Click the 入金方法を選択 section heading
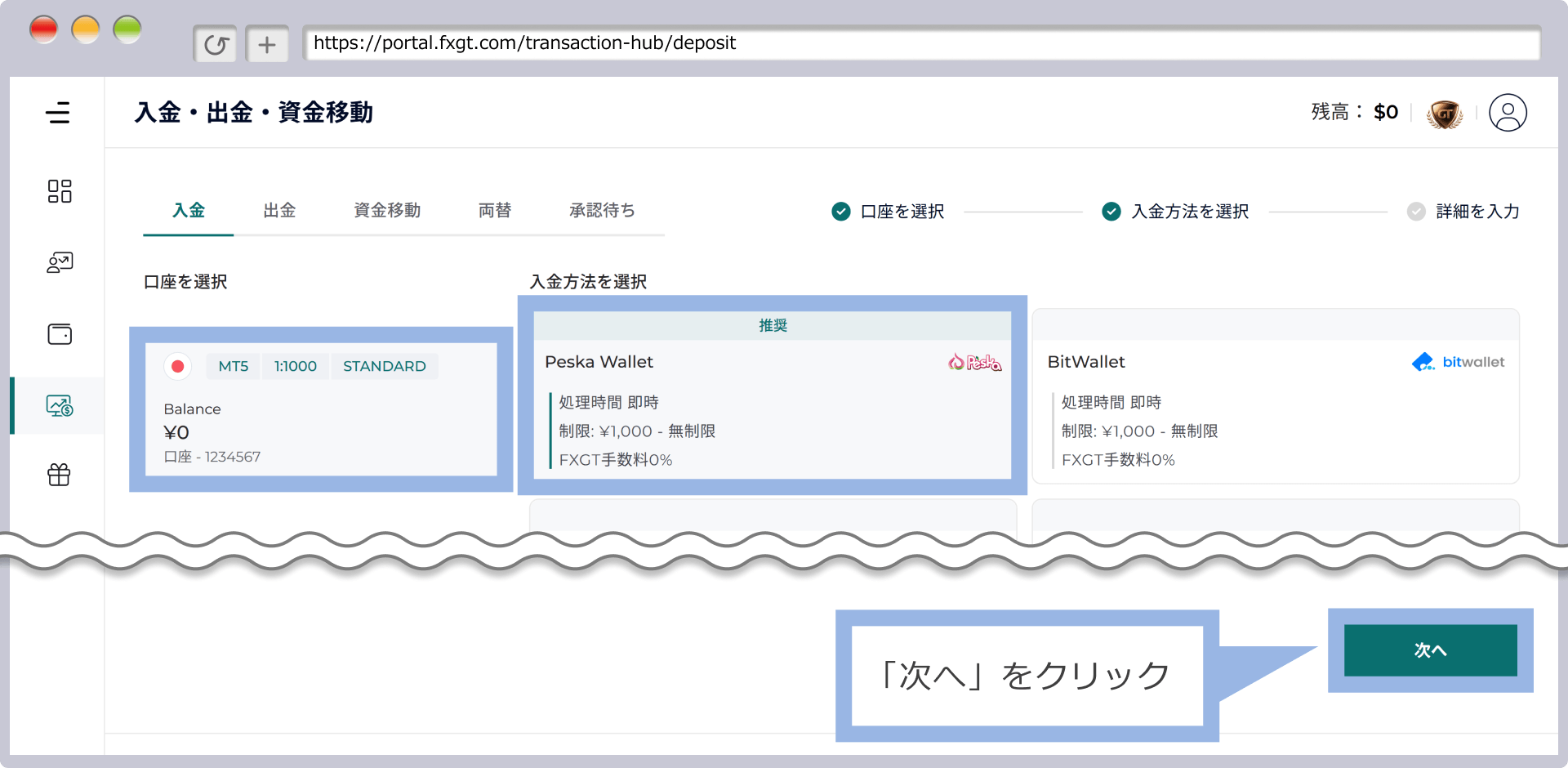The height and width of the screenshot is (768, 1568). point(588,282)
